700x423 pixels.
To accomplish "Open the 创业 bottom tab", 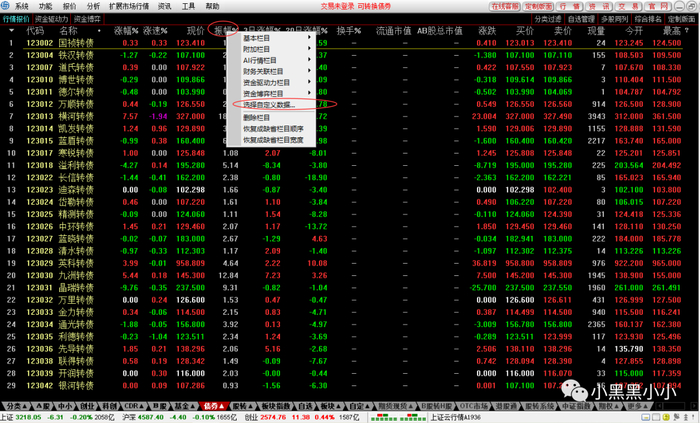I will [x=88, y=406].
